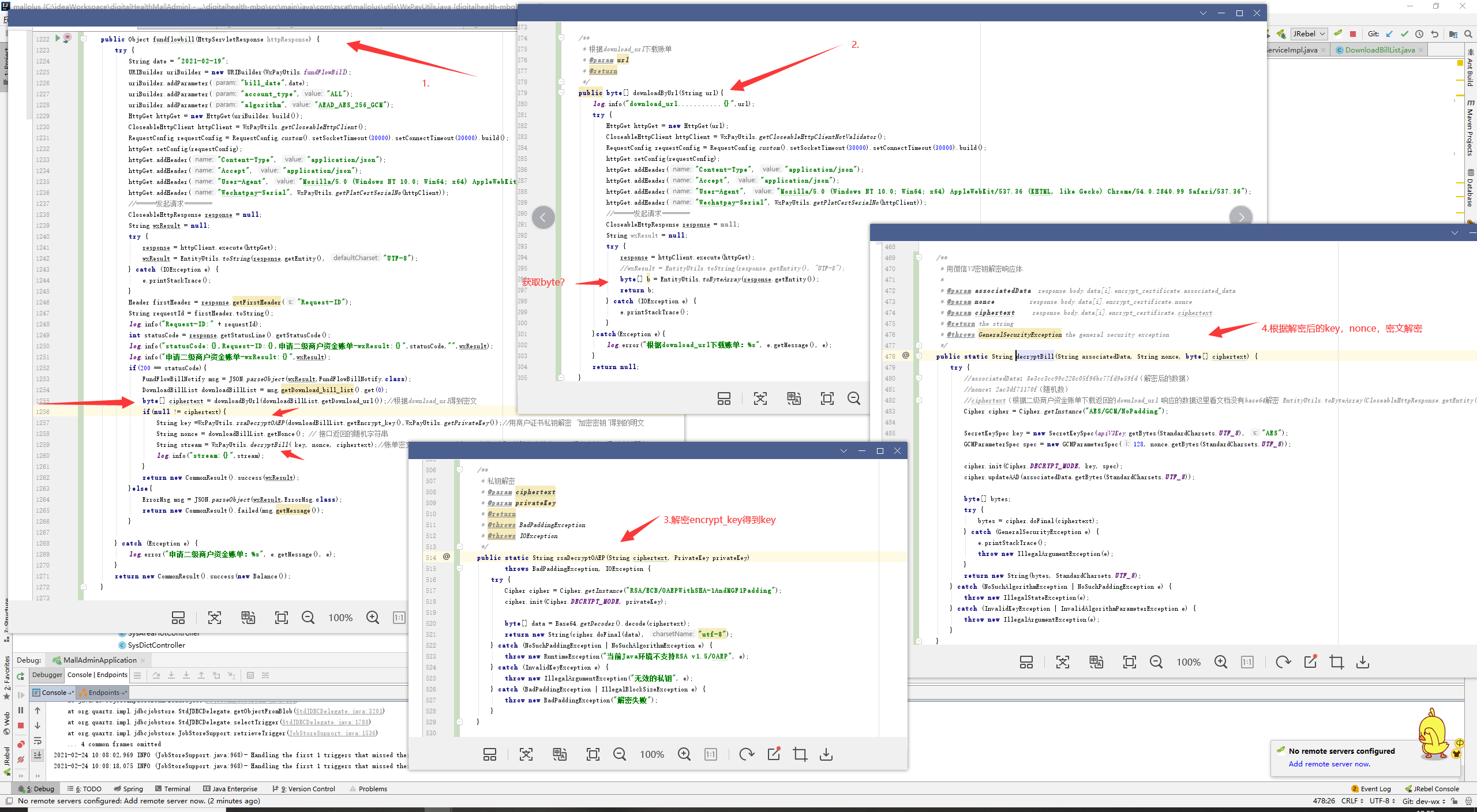Open the JRebel run configuration dropdown

(1309, 34)
